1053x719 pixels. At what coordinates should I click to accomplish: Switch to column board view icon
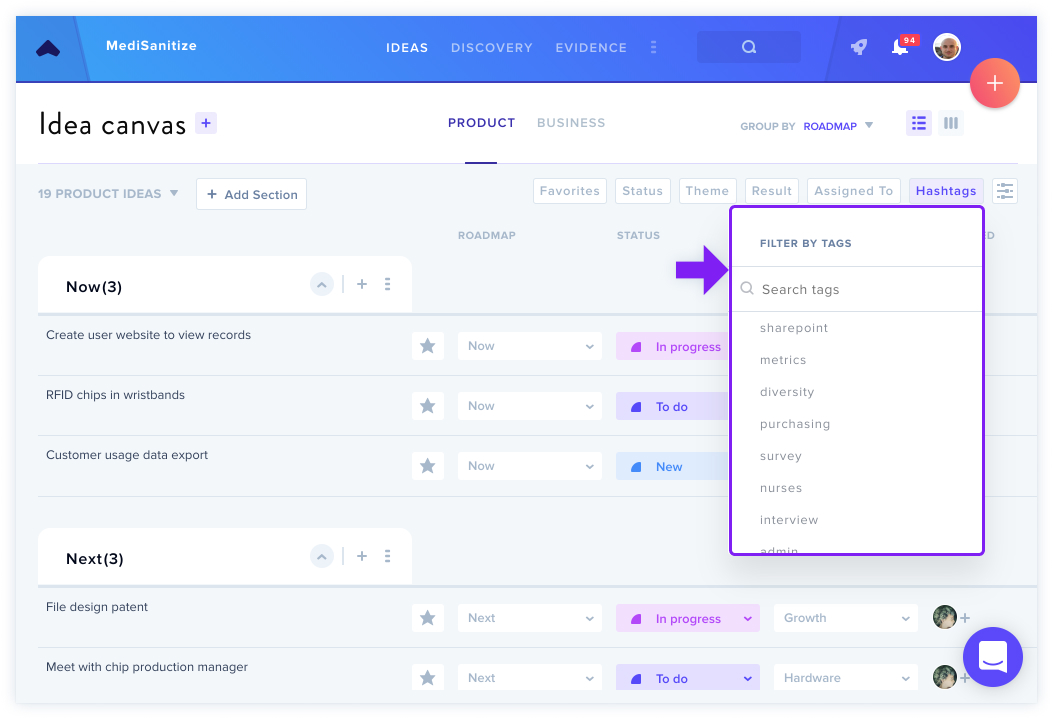951,123
